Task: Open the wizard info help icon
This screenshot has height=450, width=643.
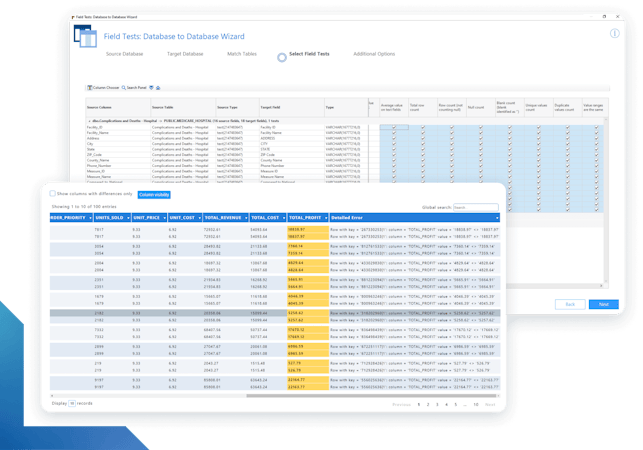Action: 614,34
